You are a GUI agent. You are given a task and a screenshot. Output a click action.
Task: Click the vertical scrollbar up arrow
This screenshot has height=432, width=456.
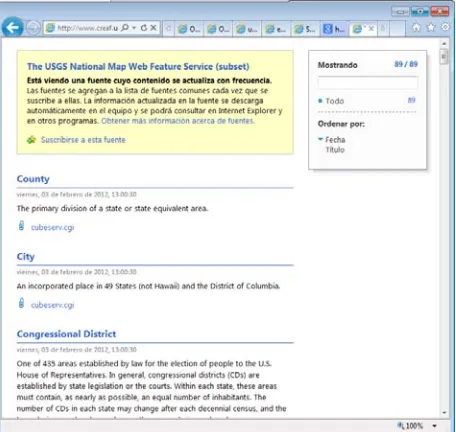point(444,43)
